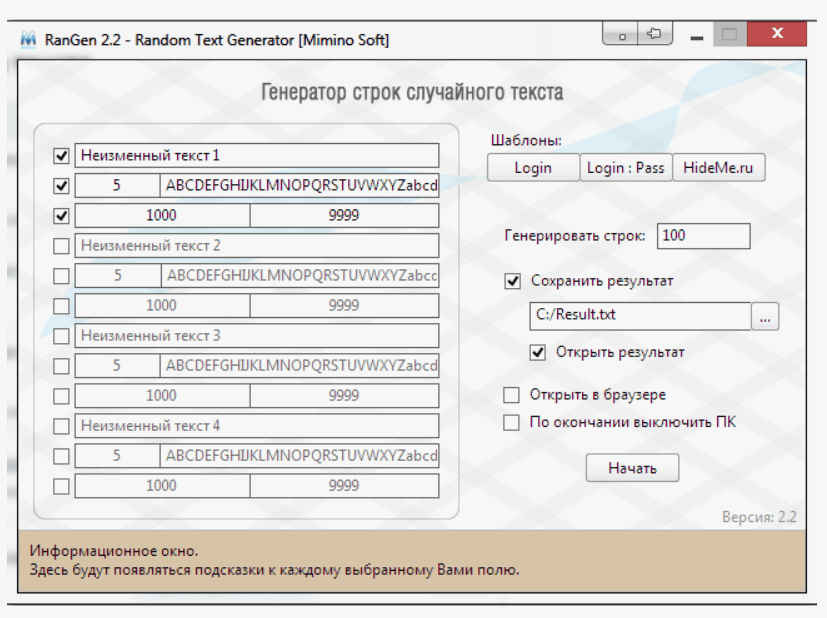This screenshot has height=618, width=827.
Task: Enable the Неизменный текст 4 checkbox
Action: click(61, 426)
